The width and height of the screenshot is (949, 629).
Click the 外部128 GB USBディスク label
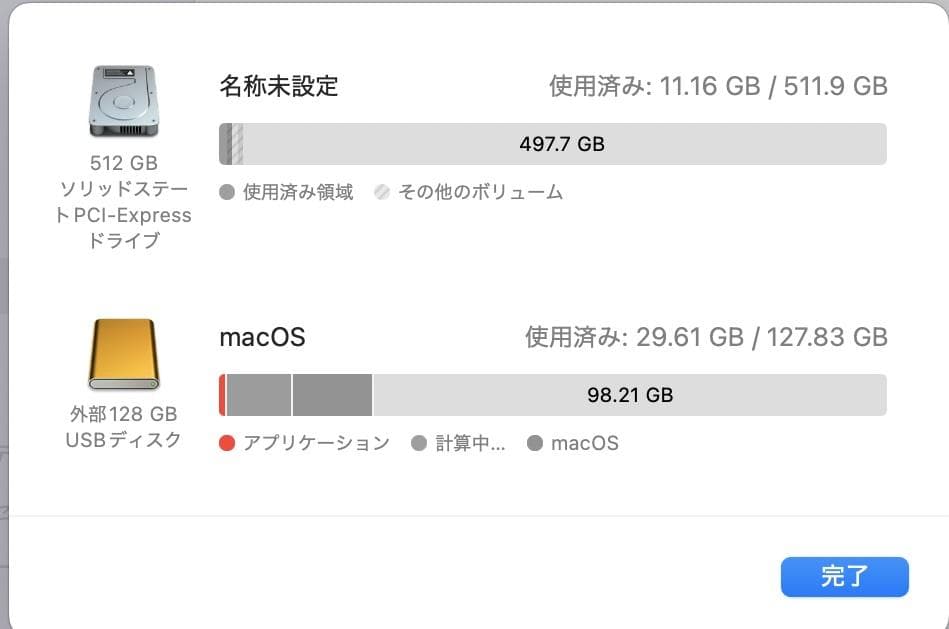pos(124,423)
